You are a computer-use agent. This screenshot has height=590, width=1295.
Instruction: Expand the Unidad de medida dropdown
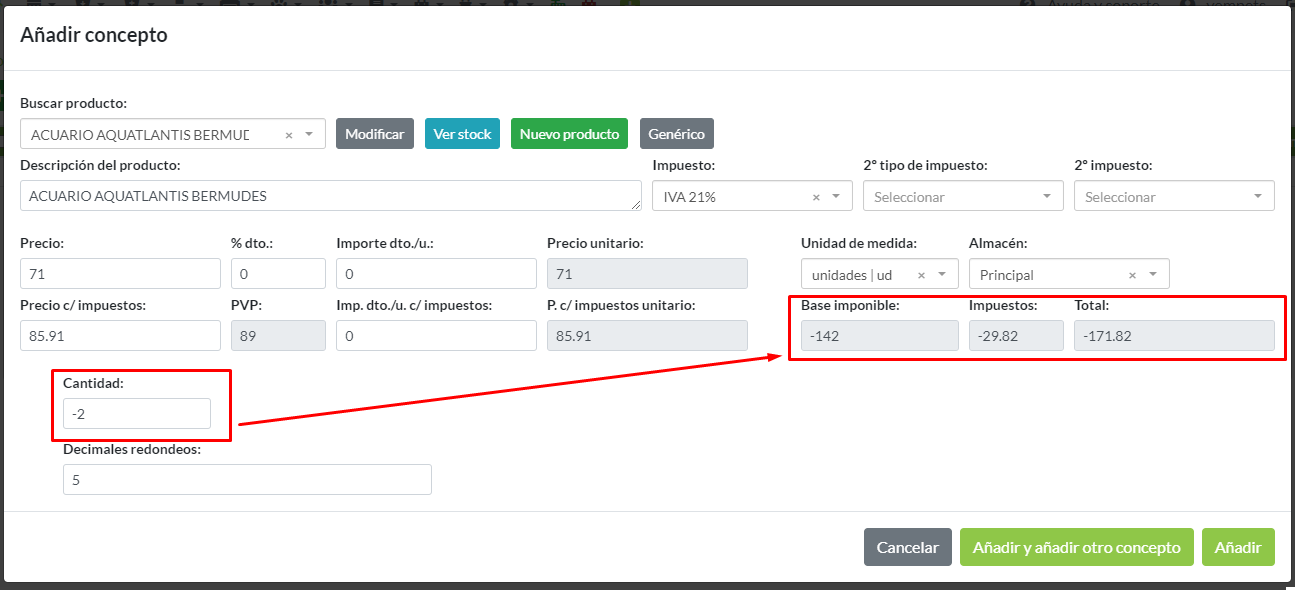(942, 275)
